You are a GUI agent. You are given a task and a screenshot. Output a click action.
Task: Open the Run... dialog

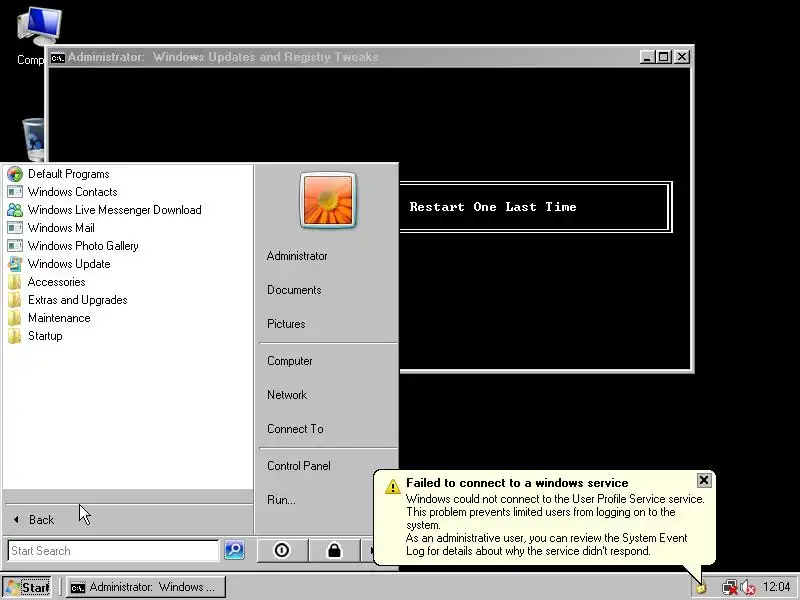click(281, 500)
